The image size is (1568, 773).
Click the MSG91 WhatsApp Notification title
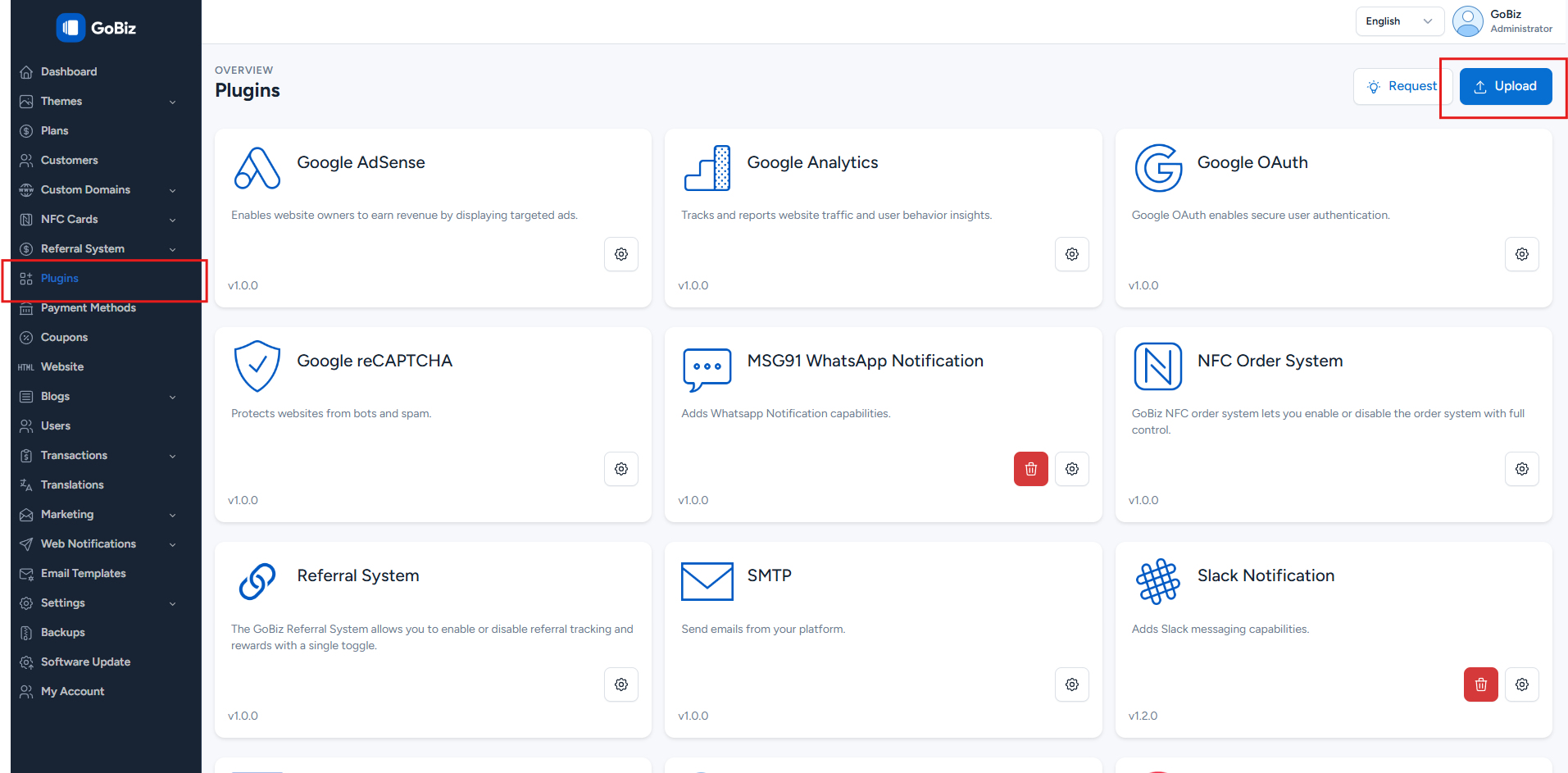tap(865, 361)
